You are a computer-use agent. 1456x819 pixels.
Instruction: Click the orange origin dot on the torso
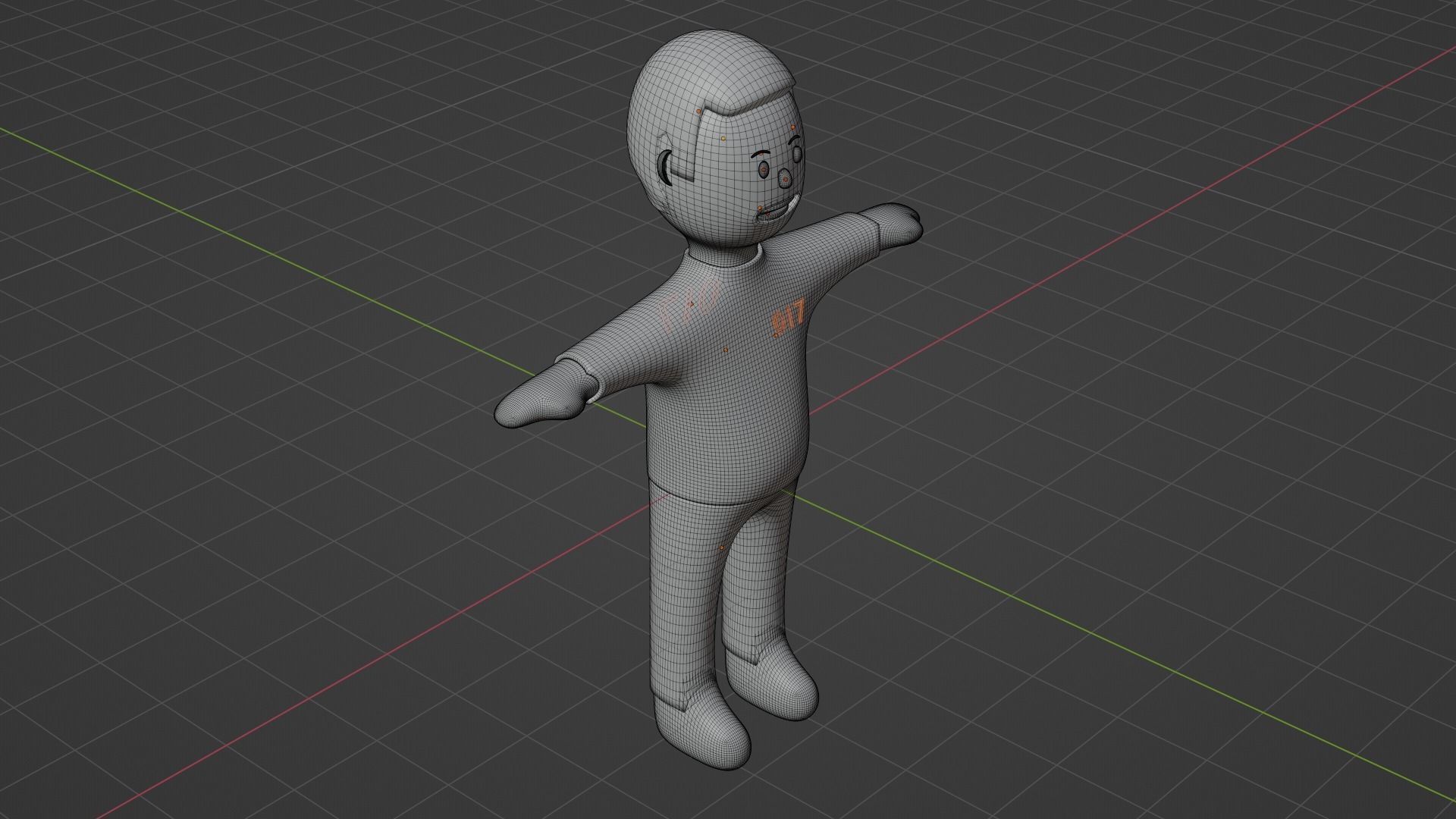coord(726,350)
